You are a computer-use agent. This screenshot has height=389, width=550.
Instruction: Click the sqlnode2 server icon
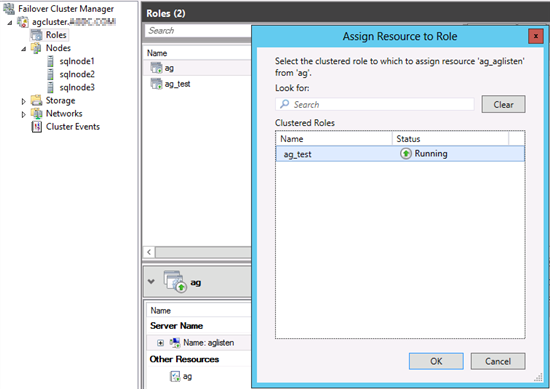point(51,74)
